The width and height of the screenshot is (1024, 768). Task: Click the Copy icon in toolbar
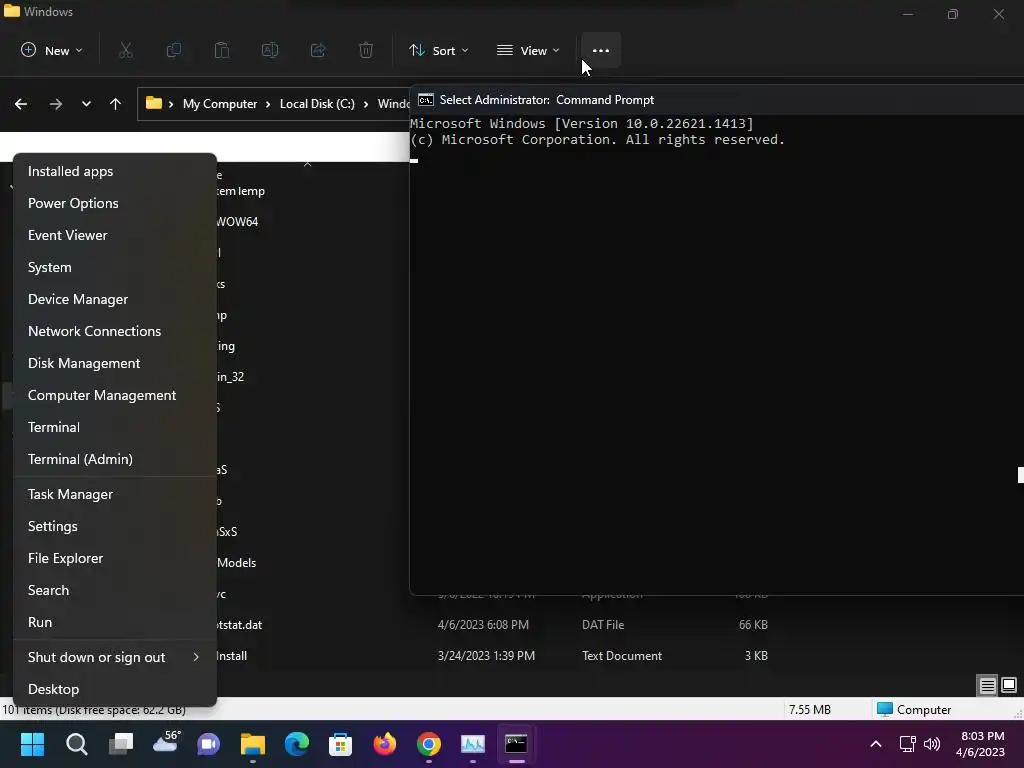174,50
